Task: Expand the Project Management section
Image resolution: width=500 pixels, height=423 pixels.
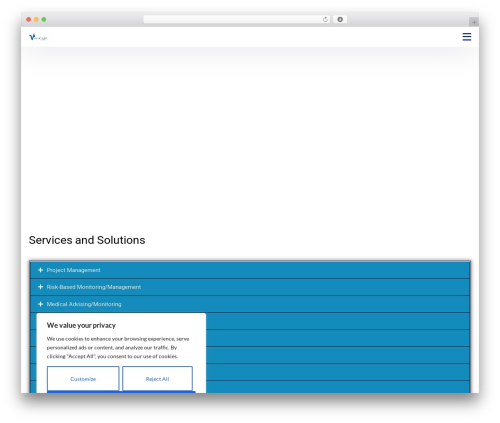Action: pos(250,270)
